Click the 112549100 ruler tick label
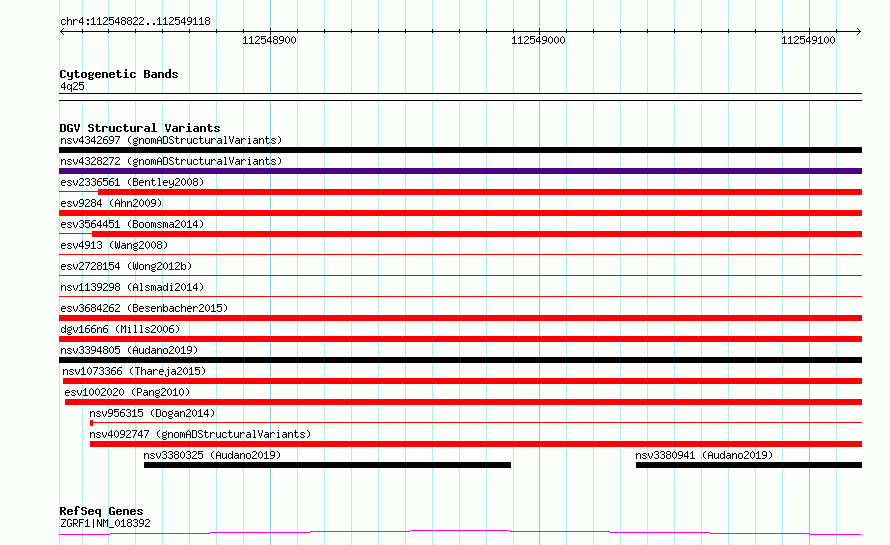This screenshot has height=545, width=890. click(x=808, y=40)
